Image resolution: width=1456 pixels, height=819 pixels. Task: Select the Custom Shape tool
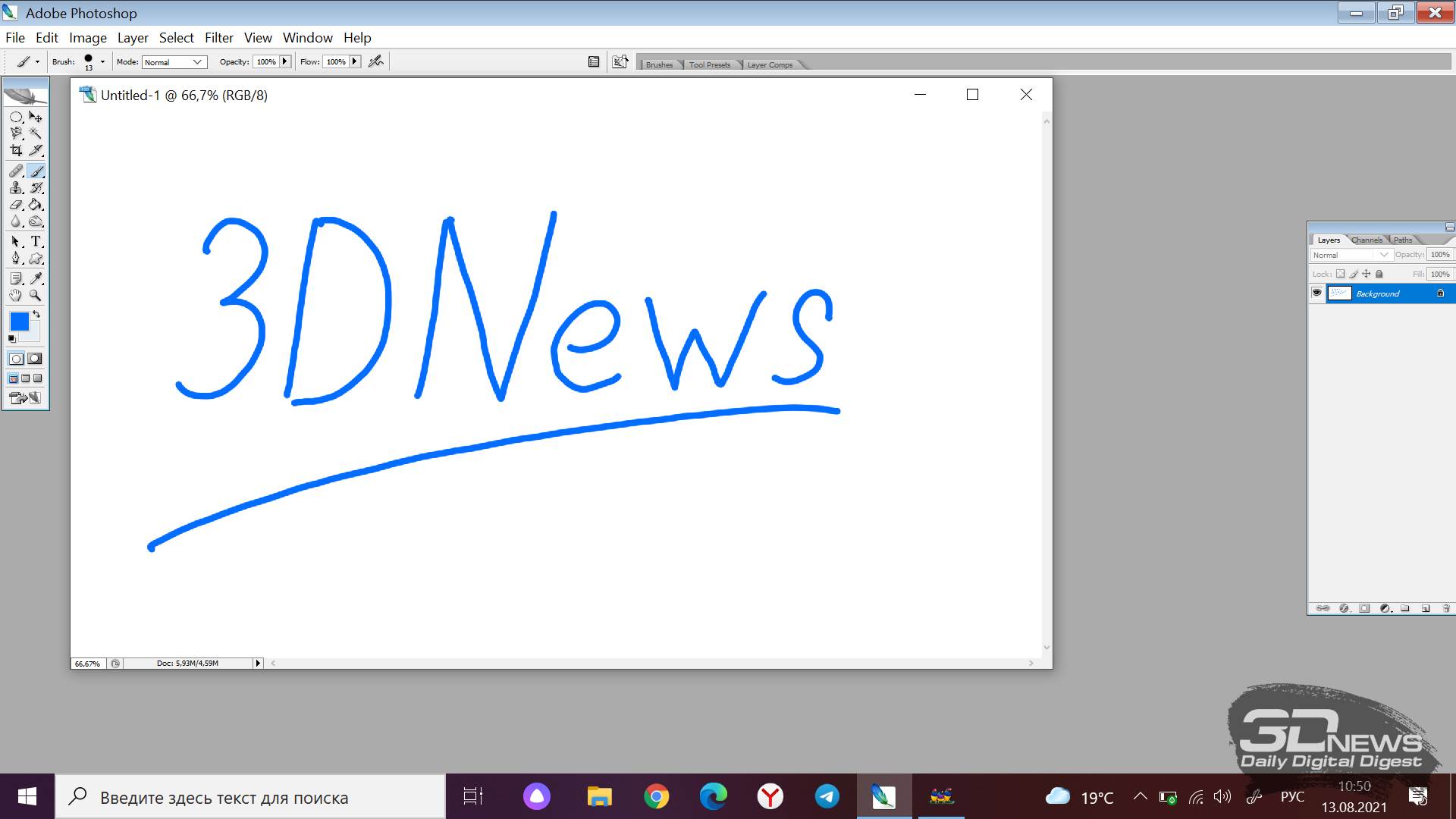36,258
